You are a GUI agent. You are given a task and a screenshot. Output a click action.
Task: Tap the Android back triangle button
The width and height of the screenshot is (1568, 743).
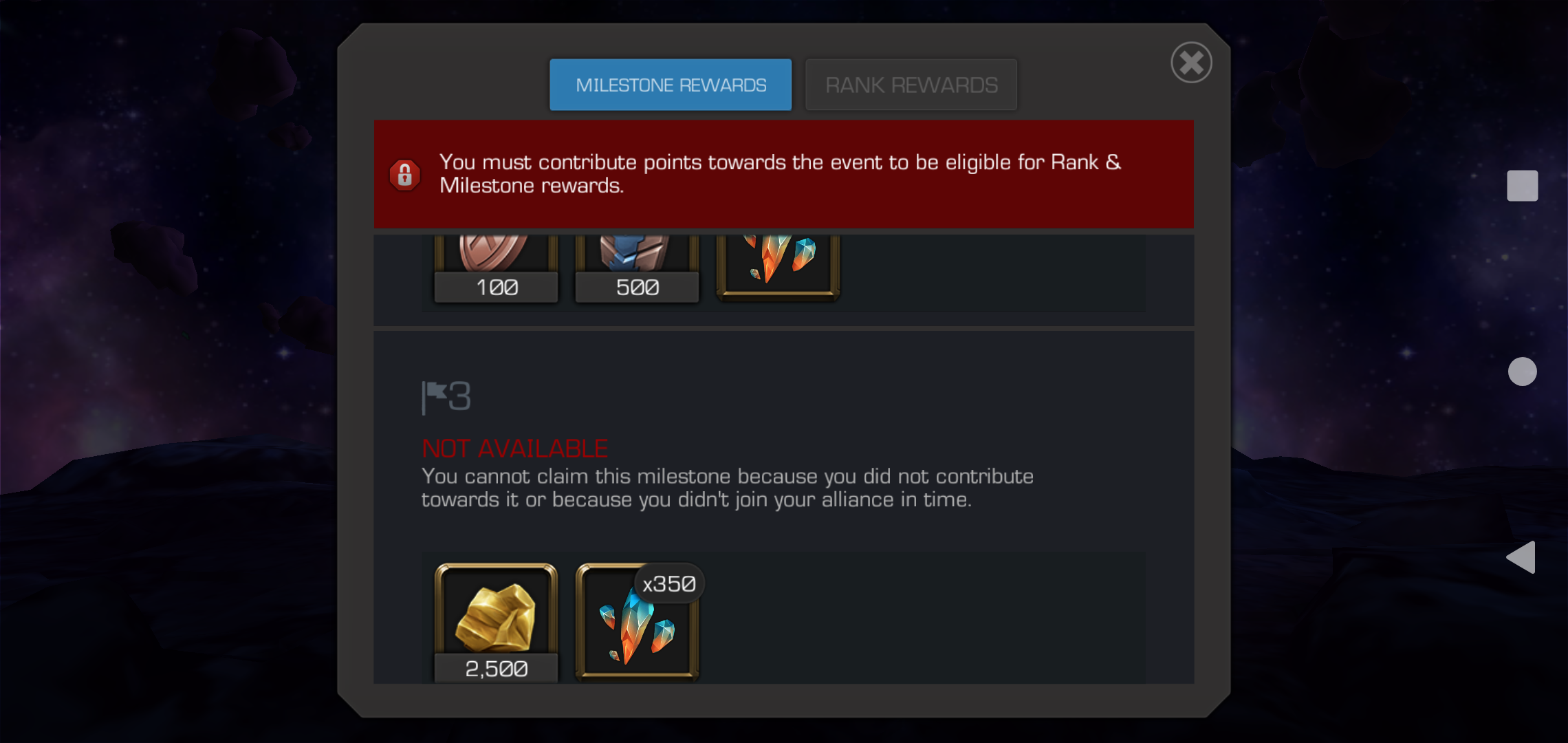pos(1521,557)
